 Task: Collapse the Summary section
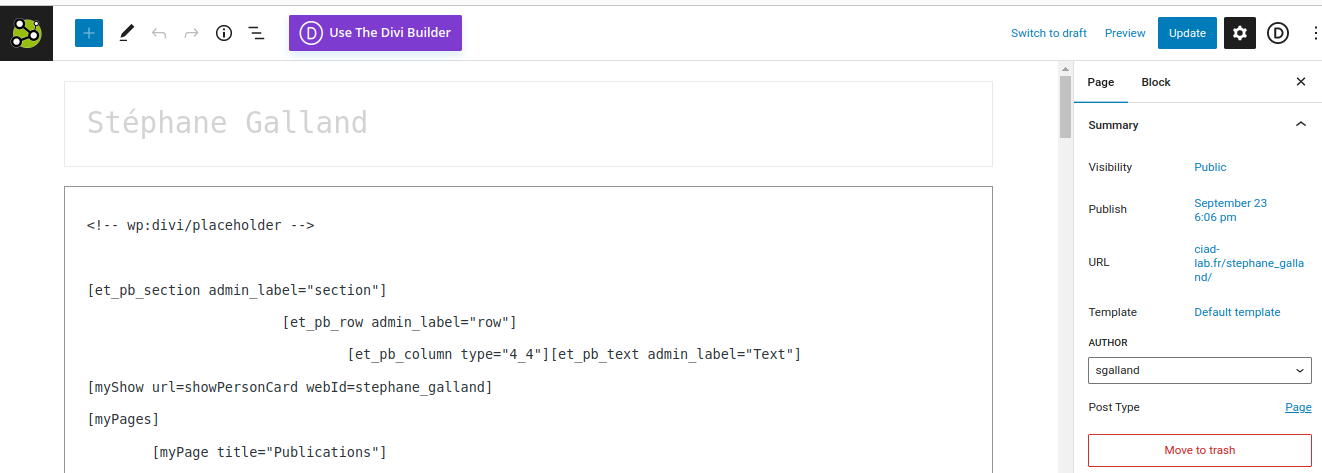coord(1200,125)
